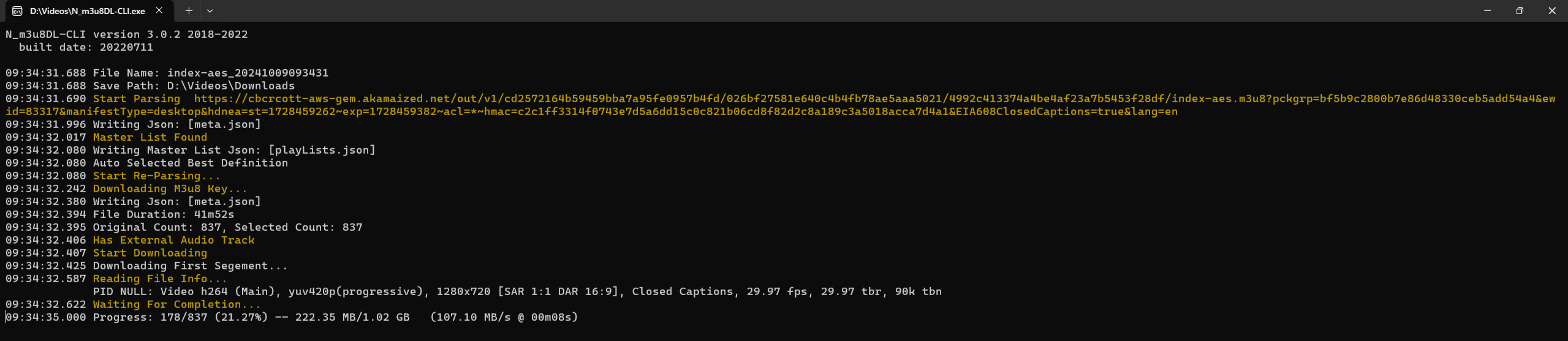Click the 'Has External Audio Track' message
The width and height of the screenshot is (1568, 341).
point(173,240)
